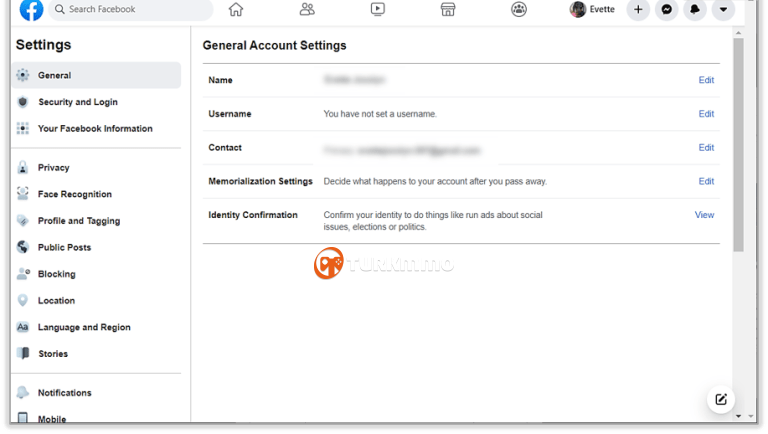The image size is (768, 434).
Task: Open Stories settings
Action: click(53, 354)
